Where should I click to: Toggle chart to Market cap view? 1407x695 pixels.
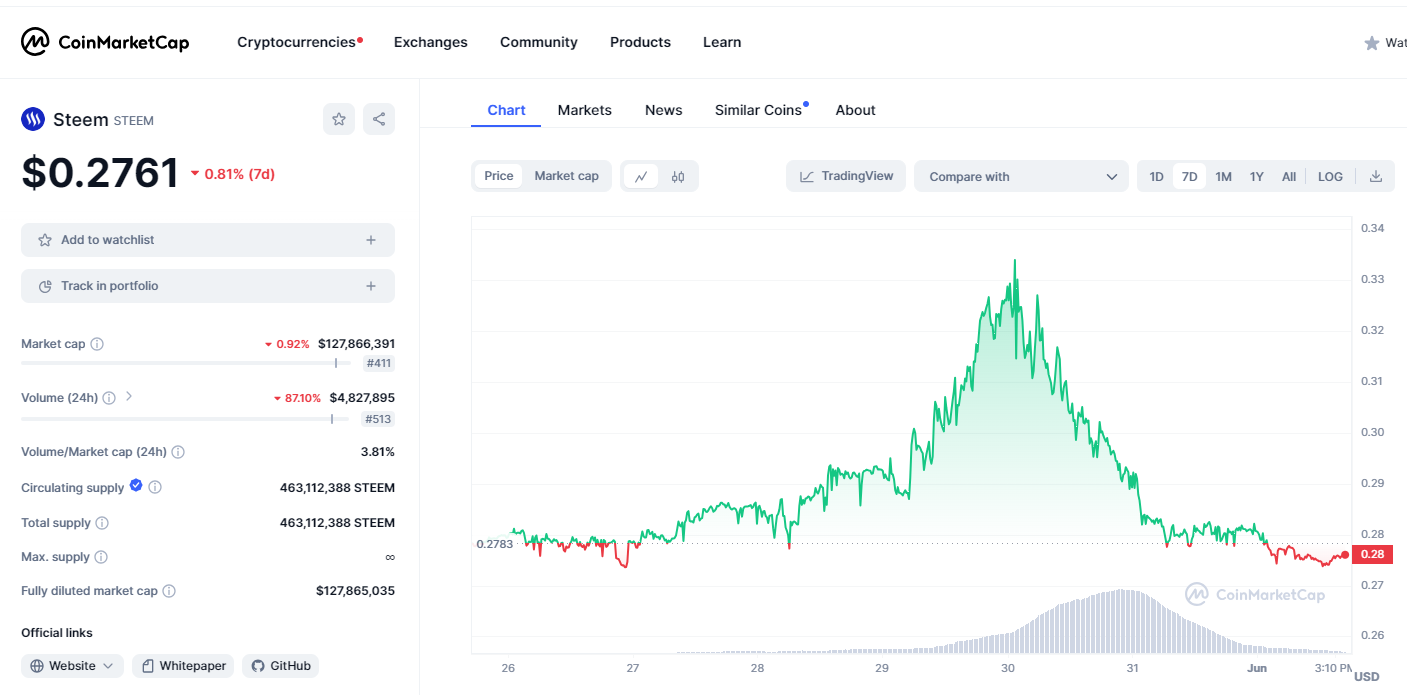566,176
